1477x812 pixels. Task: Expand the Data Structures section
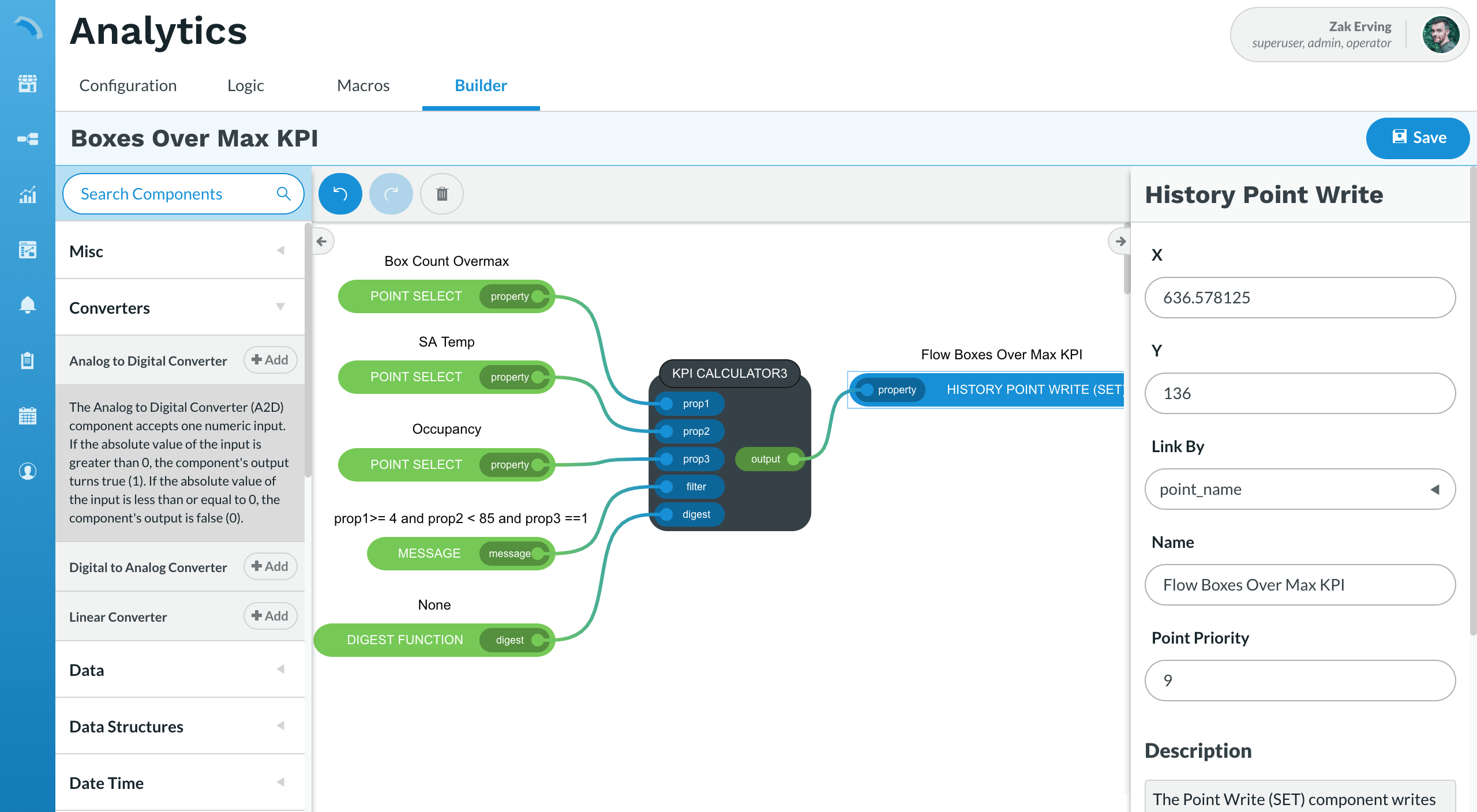coord(281,726)
